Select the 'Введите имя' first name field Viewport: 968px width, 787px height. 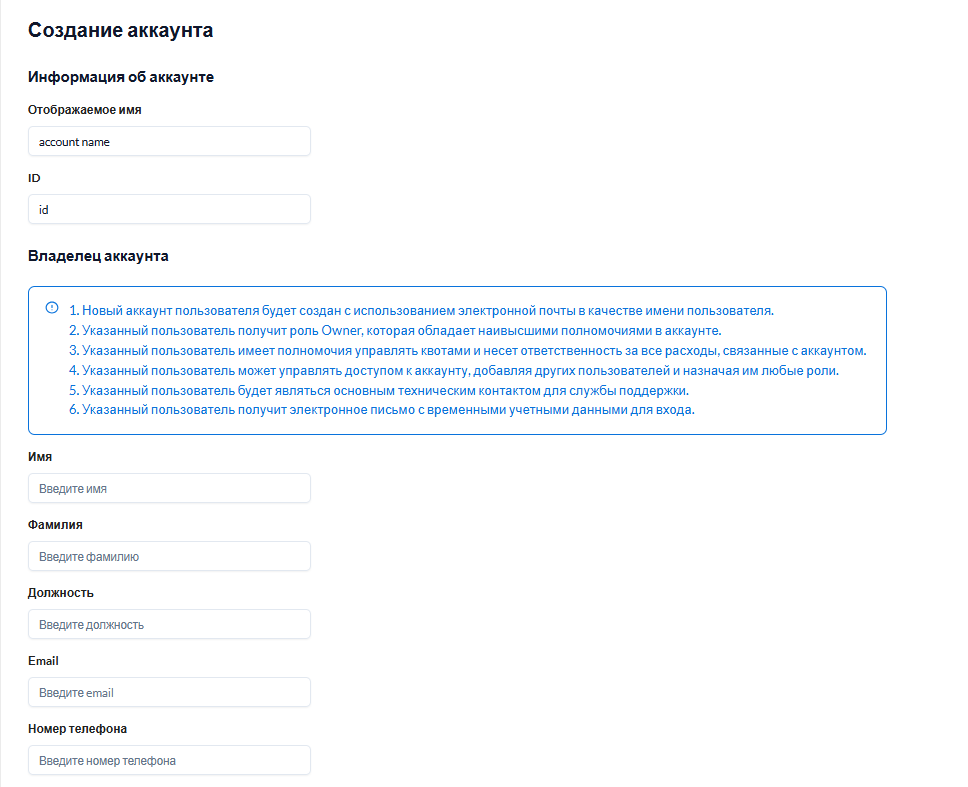click(x=169, y=488)
